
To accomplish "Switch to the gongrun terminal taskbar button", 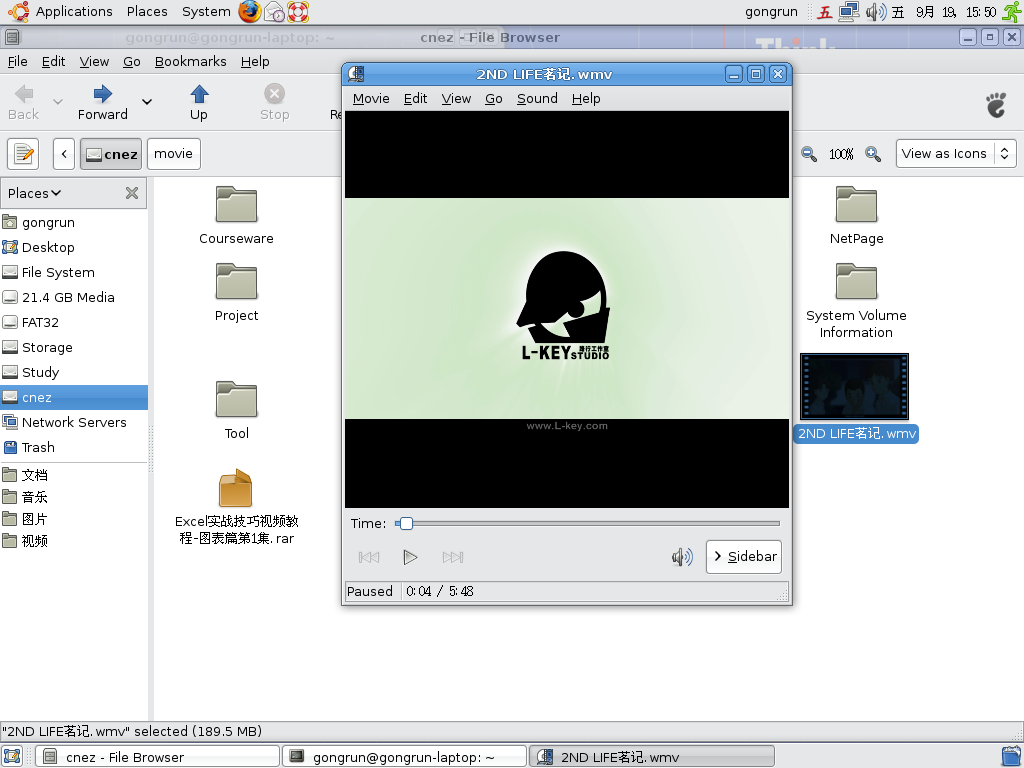I will [x=404, y=757].
